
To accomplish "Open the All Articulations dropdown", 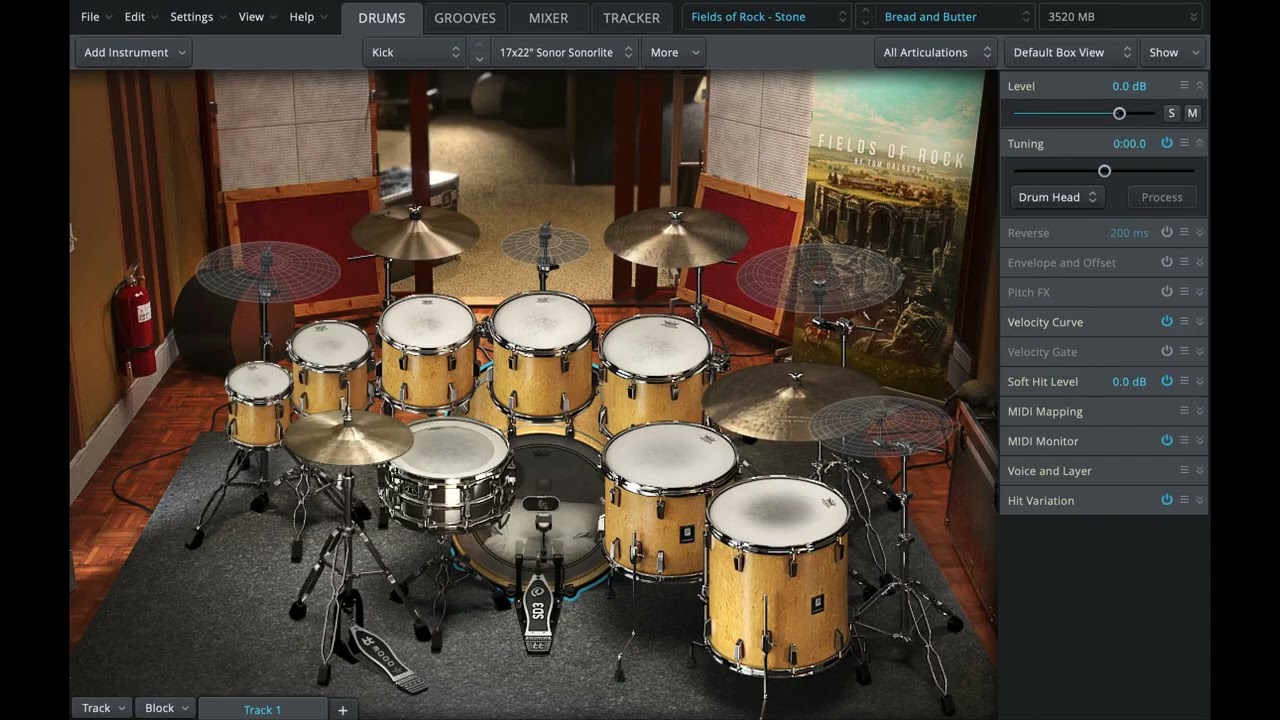I will pyautogui.click(x=936, y=52).
